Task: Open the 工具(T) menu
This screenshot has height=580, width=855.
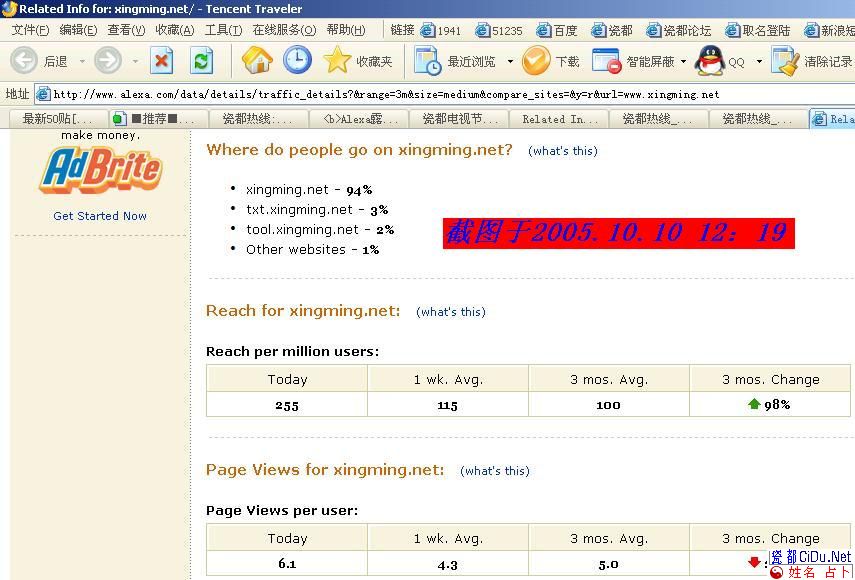Action: [x=223, y=30]
